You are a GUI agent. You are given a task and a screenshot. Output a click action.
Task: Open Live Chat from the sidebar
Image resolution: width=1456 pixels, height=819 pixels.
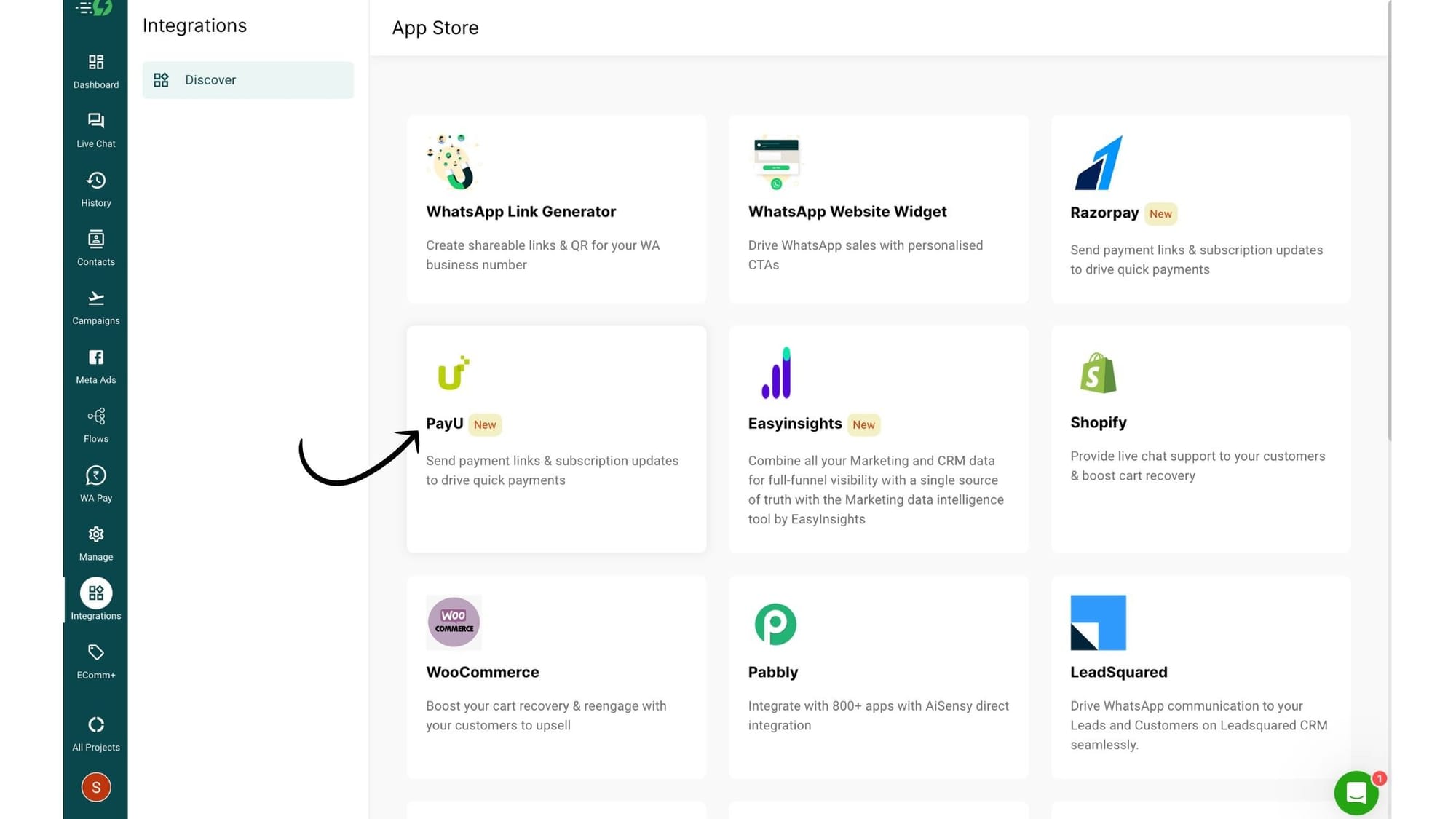[x=95, y=130]
